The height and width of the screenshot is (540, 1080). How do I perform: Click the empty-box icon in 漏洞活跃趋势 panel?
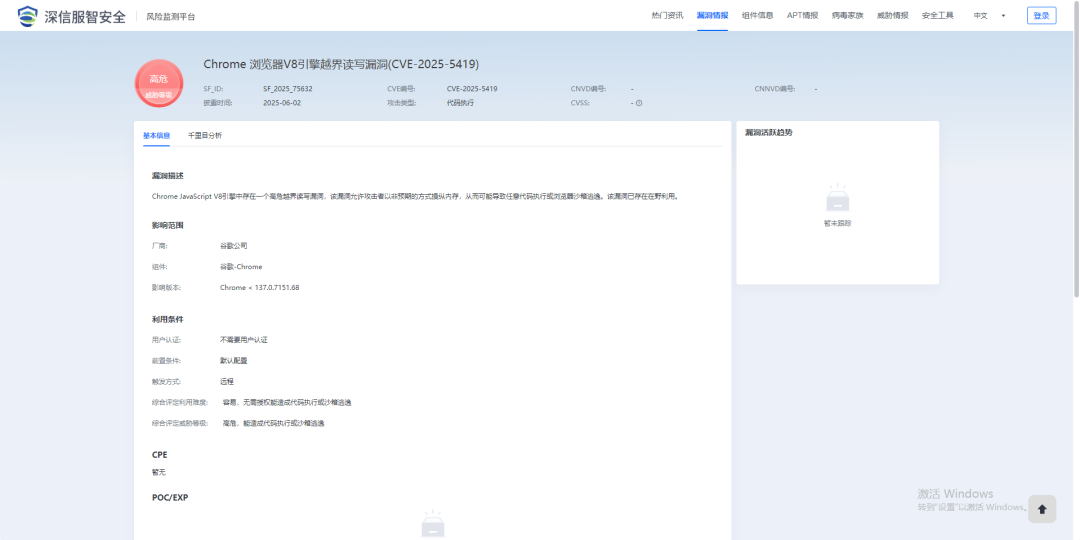838,198
